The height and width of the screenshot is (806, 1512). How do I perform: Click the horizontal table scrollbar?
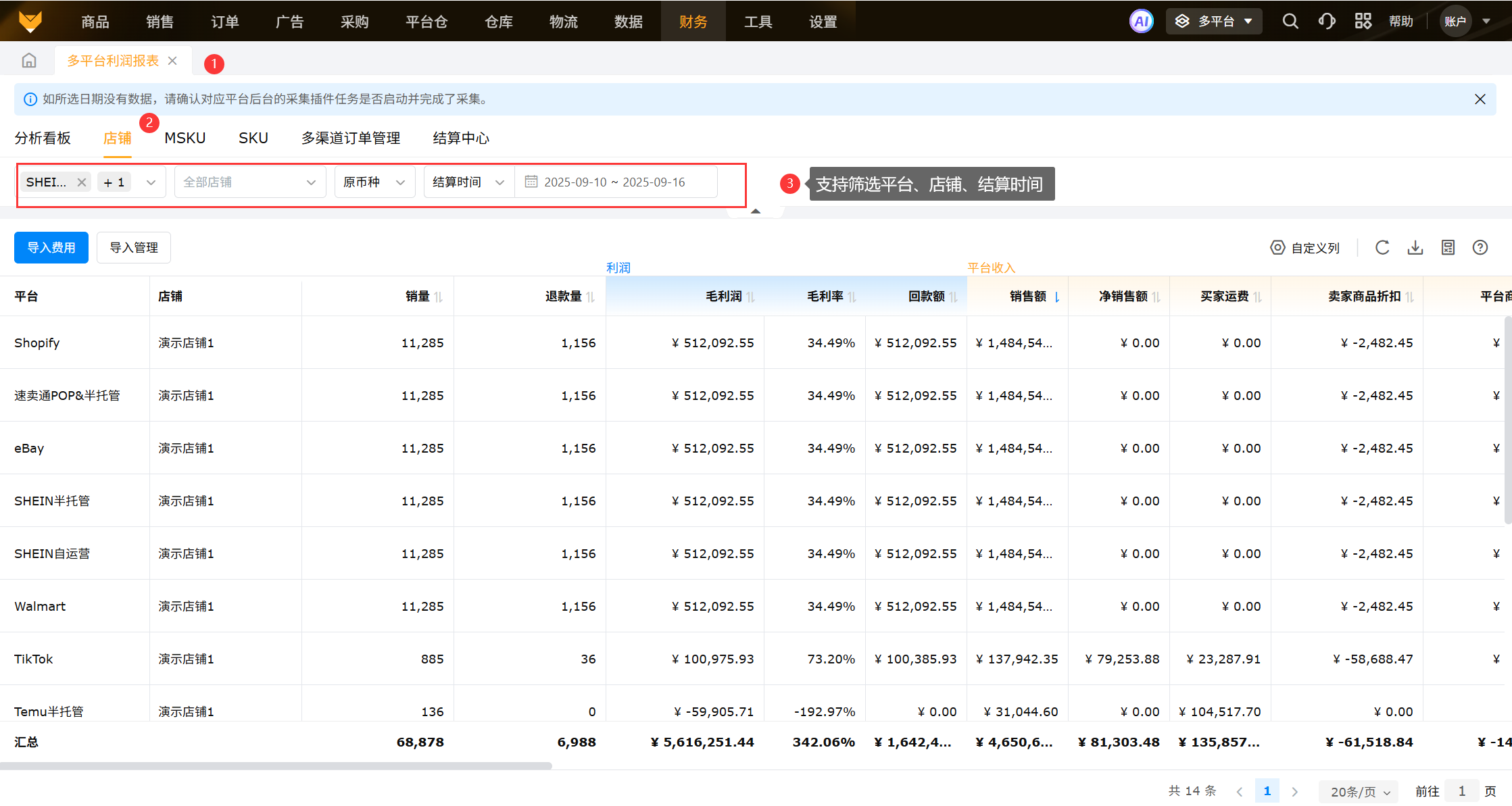[276, 765]
